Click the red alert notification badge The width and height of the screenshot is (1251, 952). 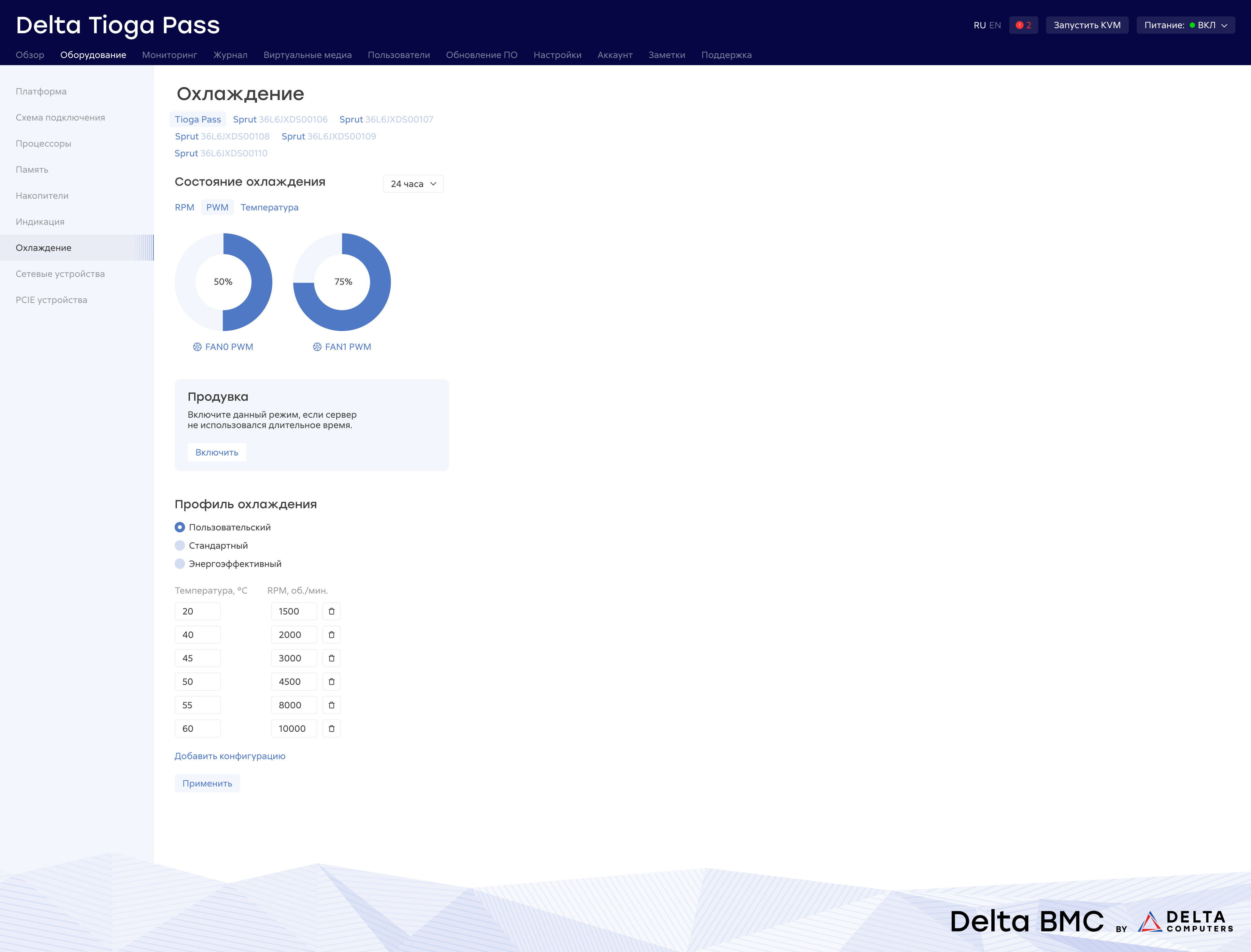click(x=1023, y=25)
